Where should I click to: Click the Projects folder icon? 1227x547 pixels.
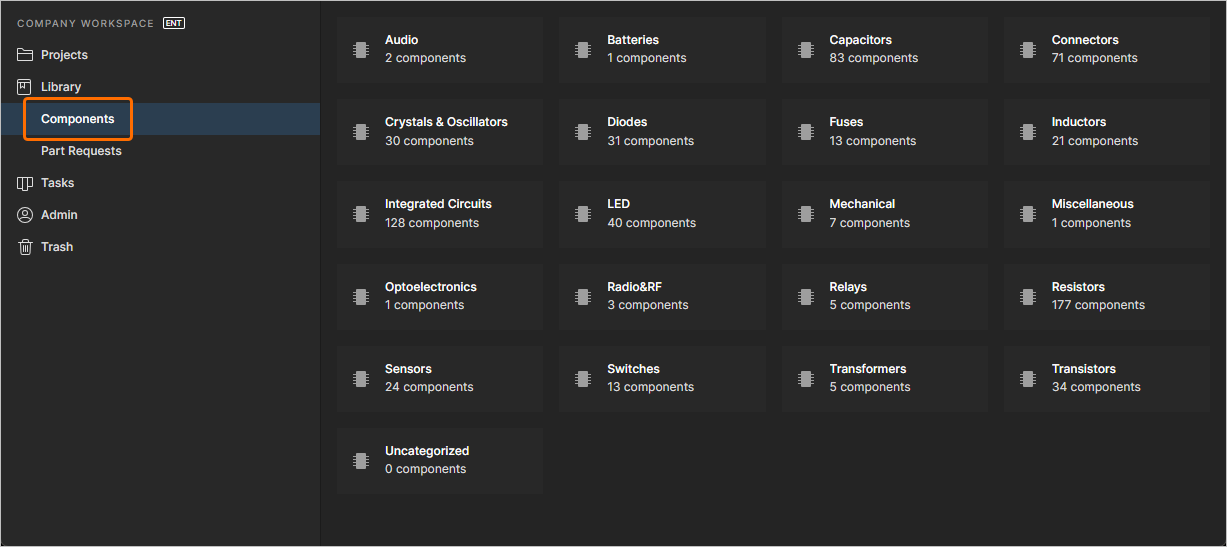[x=25, y=55]
